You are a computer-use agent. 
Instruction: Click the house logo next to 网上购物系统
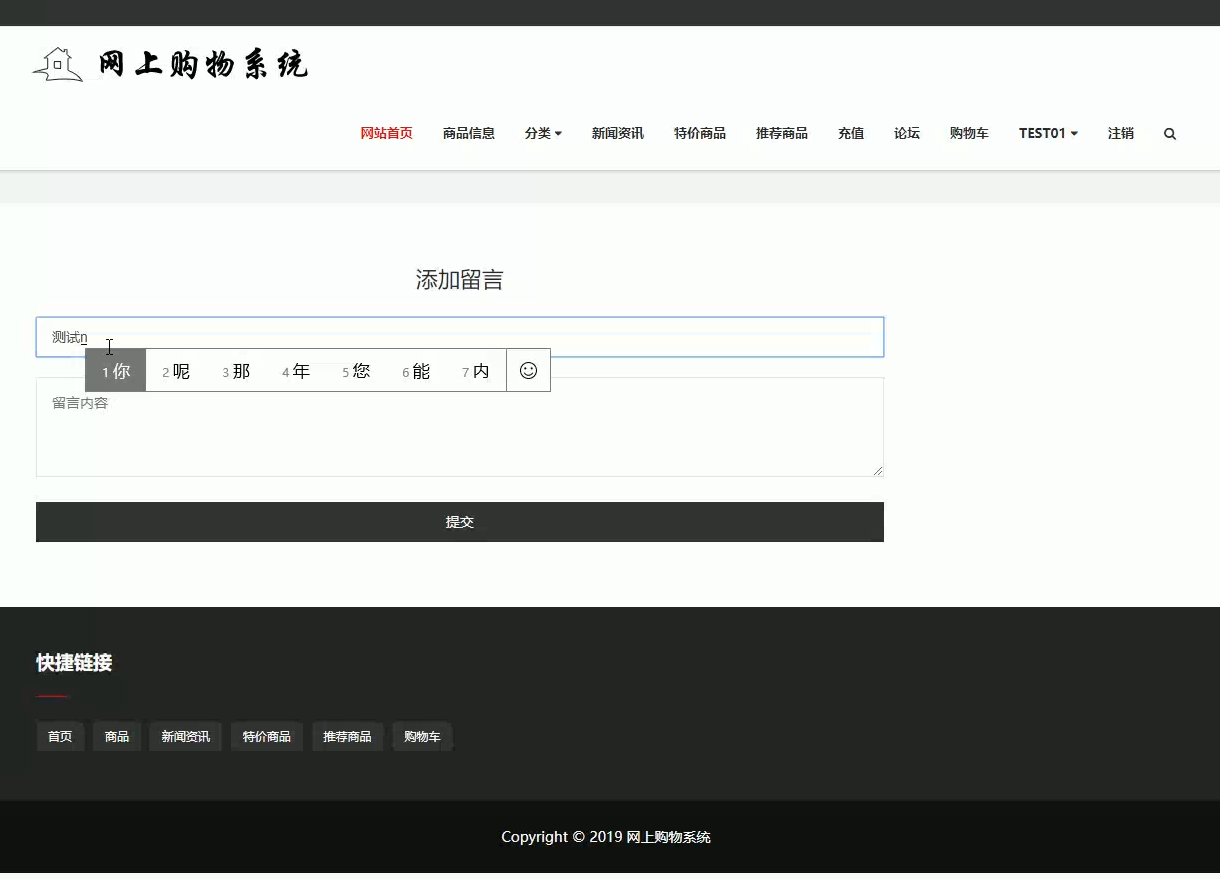pos(57,63)
